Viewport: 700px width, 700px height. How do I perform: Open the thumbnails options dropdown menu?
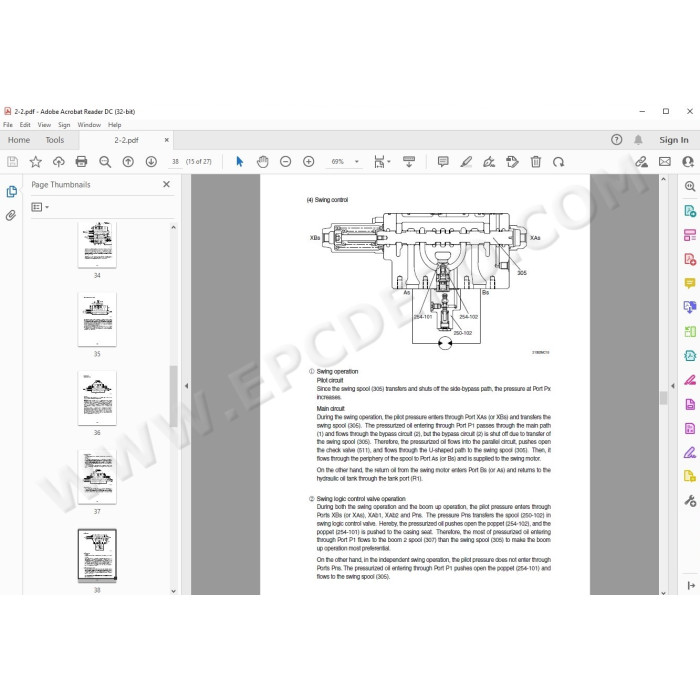point(40,207)
